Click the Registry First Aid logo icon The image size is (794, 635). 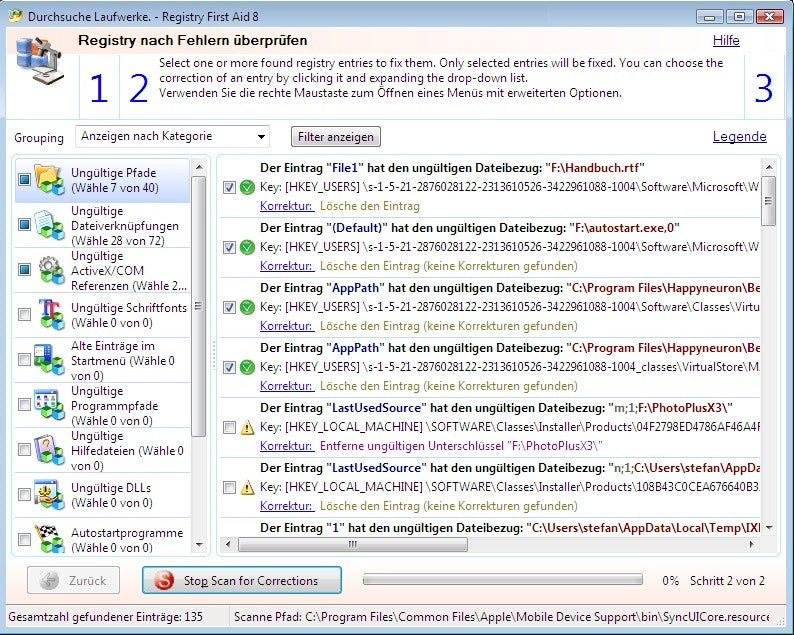tap(41, 60)
